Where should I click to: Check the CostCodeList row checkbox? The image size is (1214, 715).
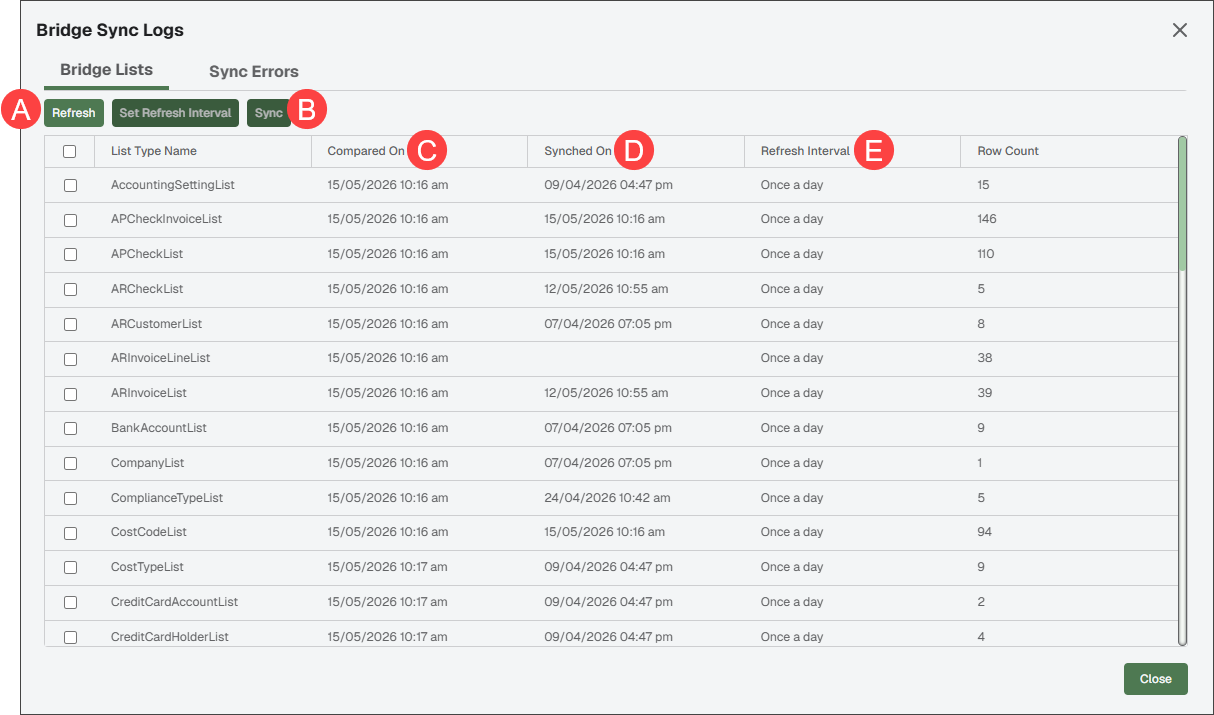pos(70,532)
